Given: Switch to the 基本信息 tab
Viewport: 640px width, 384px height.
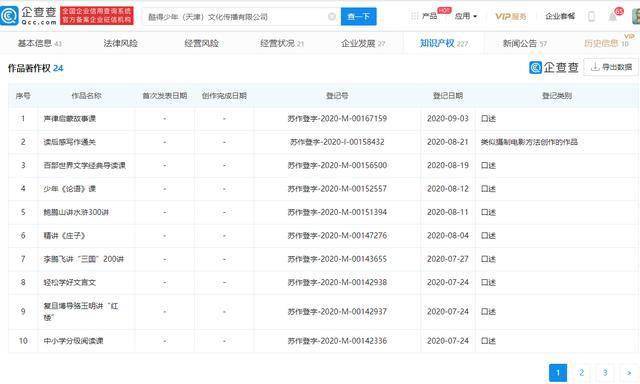Looking at the screenshot, I should 40,43.
